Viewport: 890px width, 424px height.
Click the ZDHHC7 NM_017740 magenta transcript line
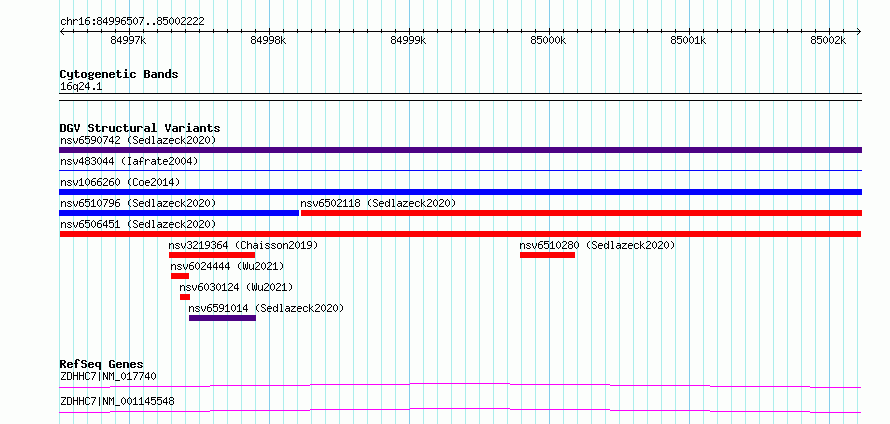pos(460,385)
